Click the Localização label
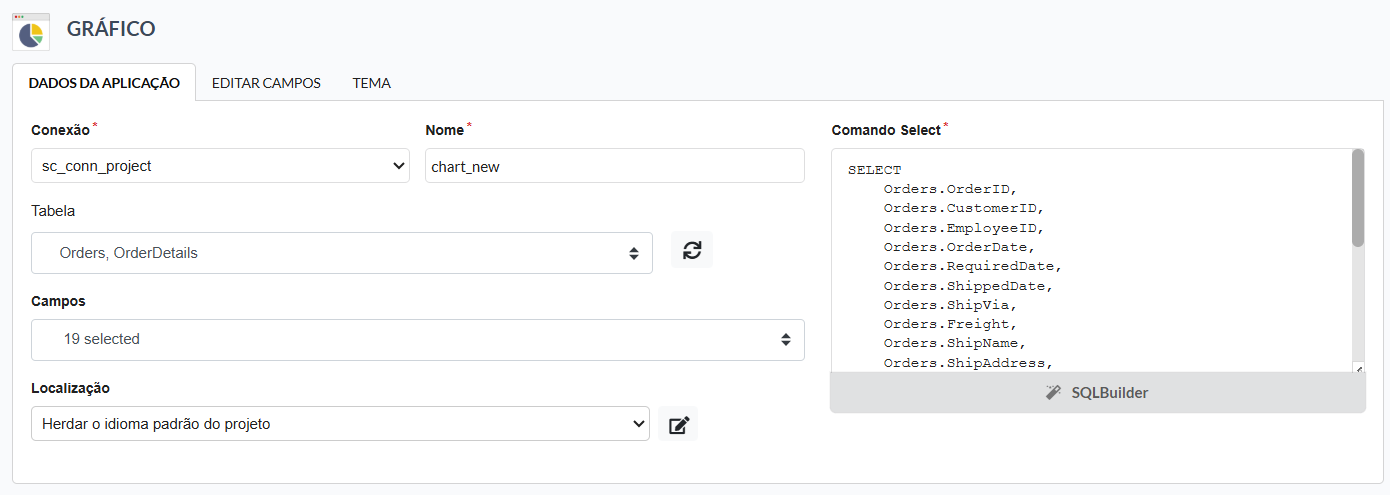Viewport: 1390px width, 495px height. click(70, 388)
